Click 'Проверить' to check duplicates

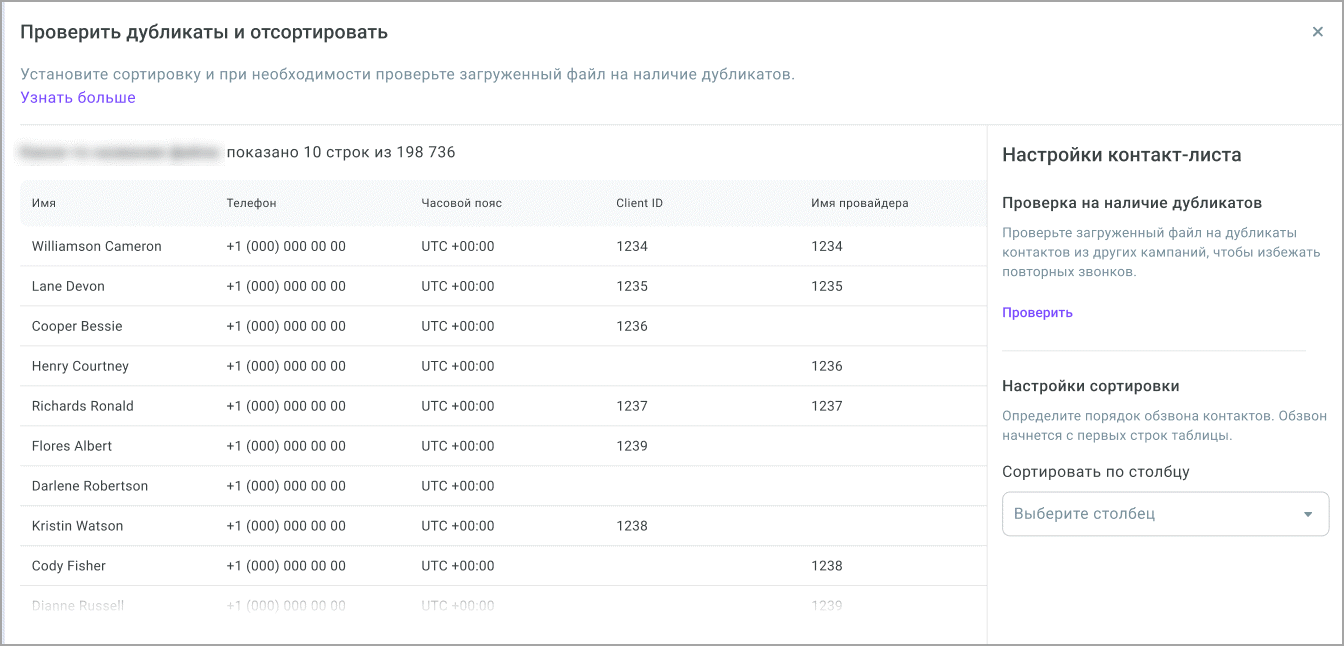pos(1037,313)
